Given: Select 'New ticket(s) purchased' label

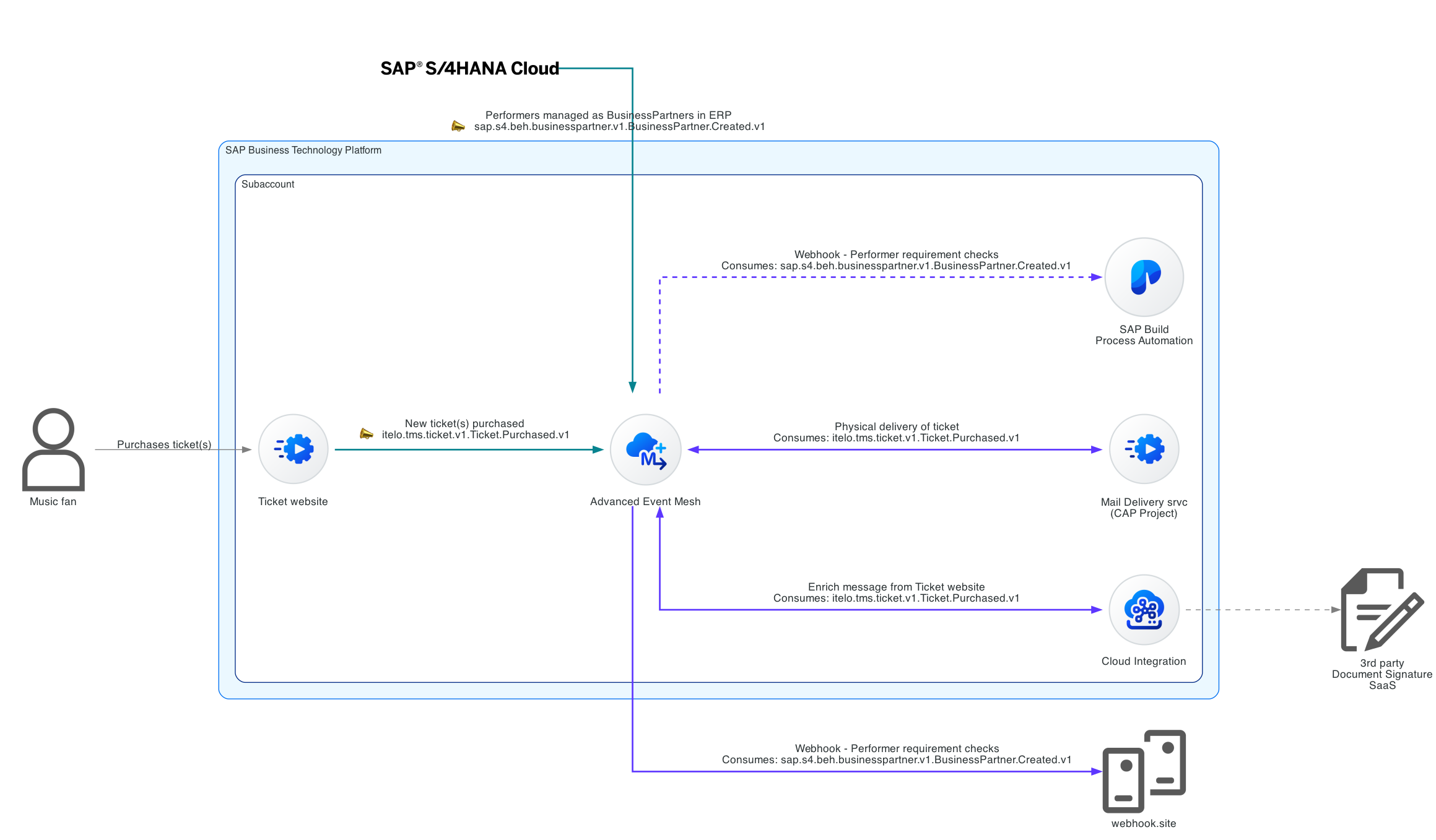Looking at the screenshot, I should (x=464, y=423).
